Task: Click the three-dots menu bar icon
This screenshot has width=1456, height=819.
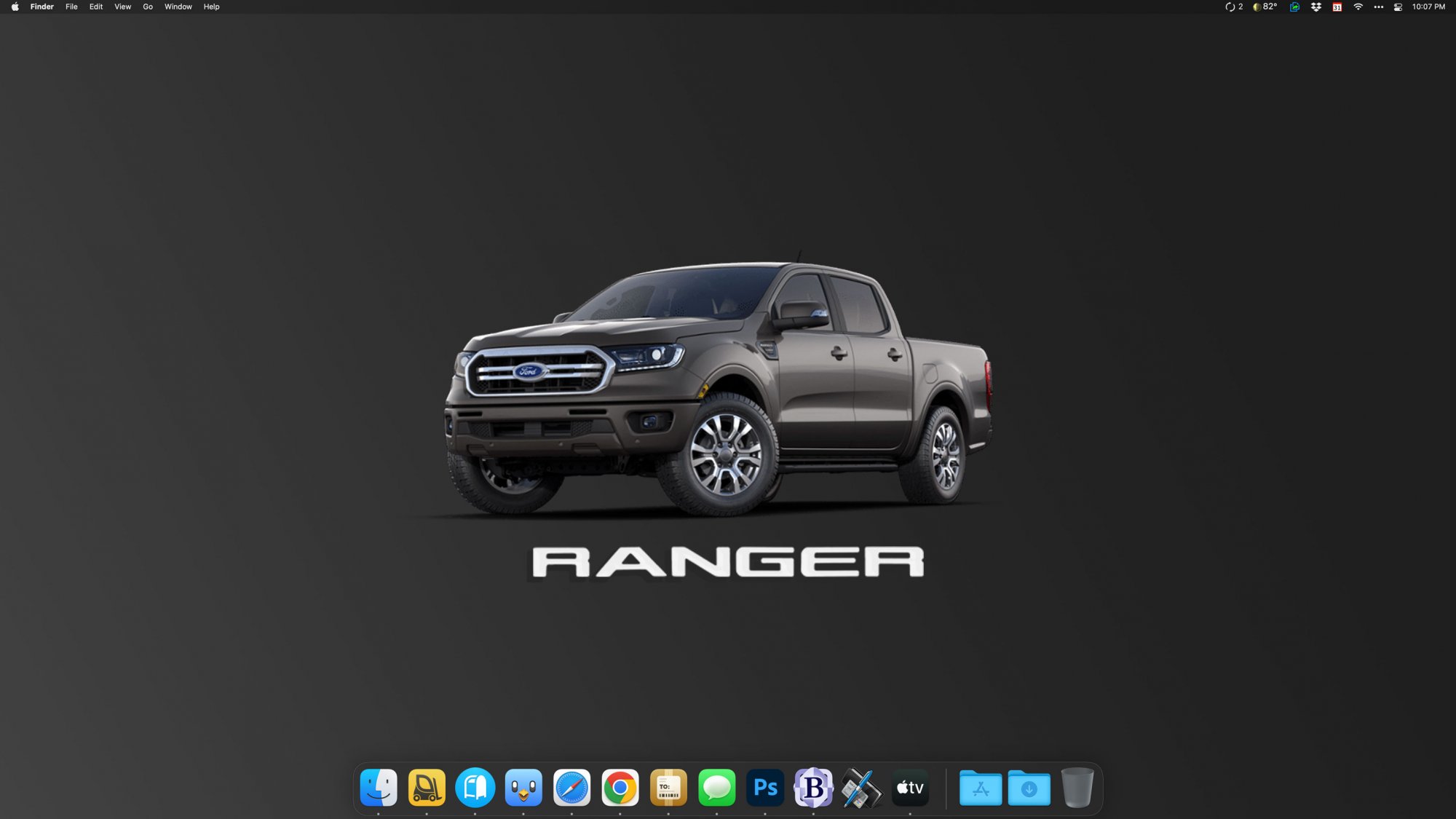Action: tap(1379, 7)
